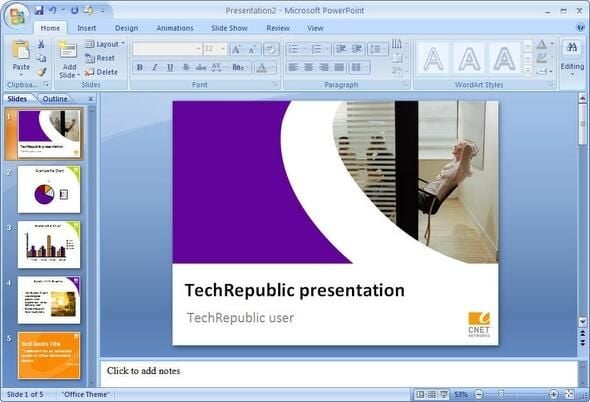Viewport: 590px width, 402px height.
Task: Open the round Office Button menu
Action: click(17, 16)
